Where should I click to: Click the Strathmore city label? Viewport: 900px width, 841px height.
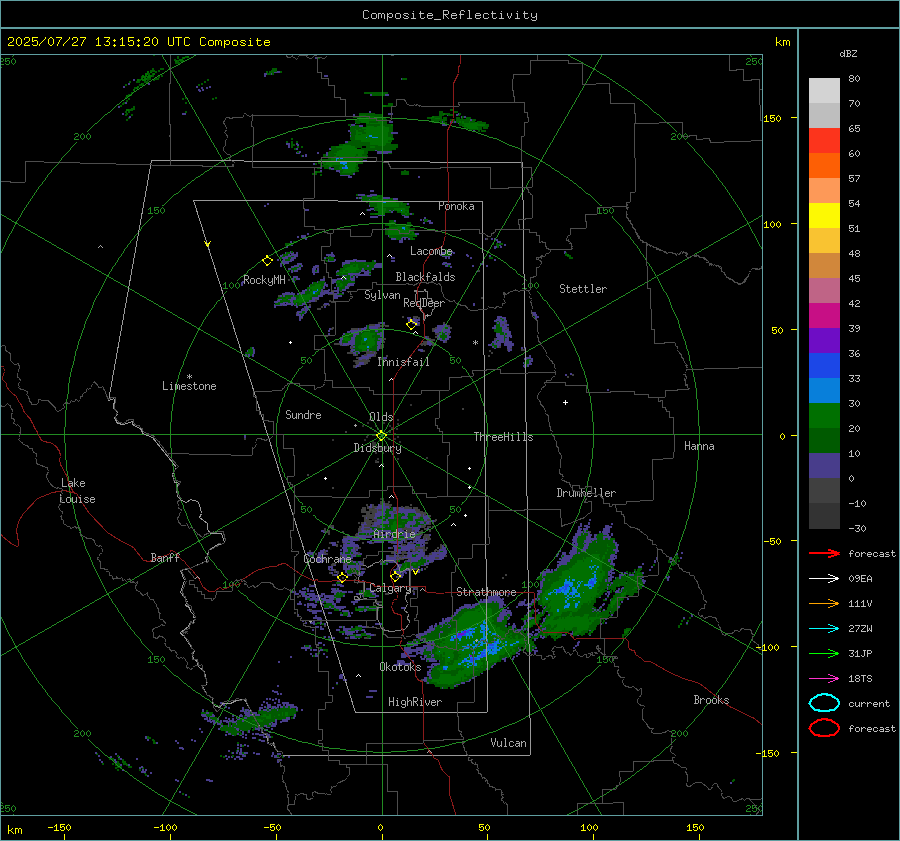coord(486,592)
